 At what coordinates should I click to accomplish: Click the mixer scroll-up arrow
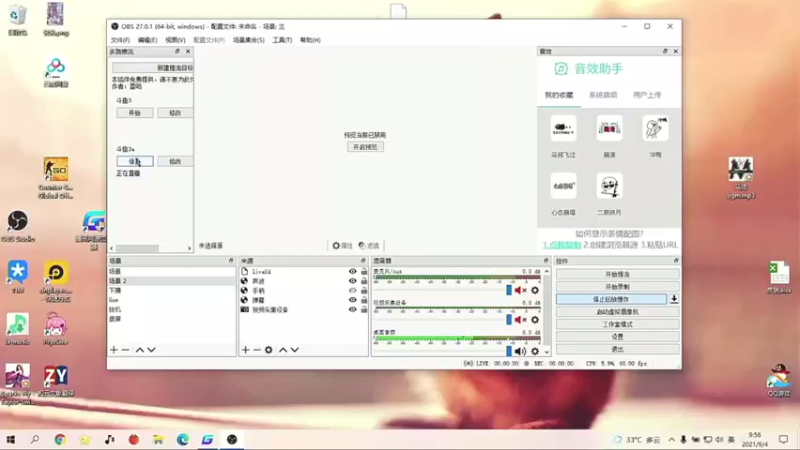pos(546,271)
